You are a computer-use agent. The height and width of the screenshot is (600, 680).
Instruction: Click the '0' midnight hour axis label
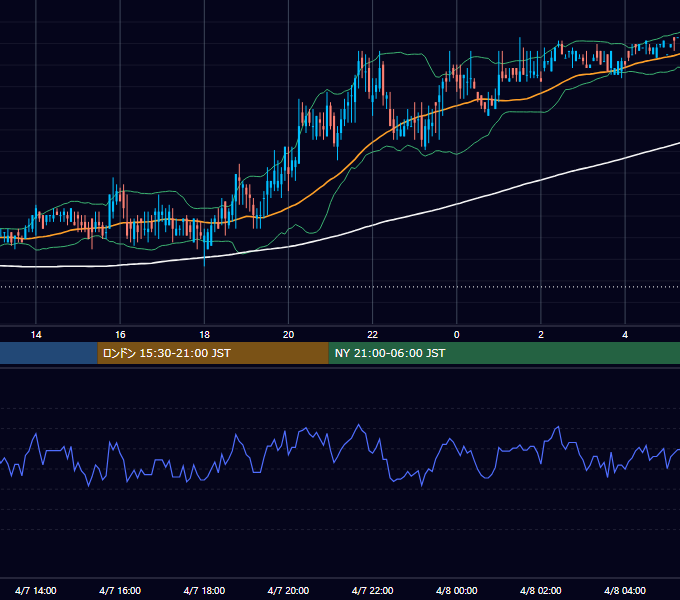click(x=457, y=335)
